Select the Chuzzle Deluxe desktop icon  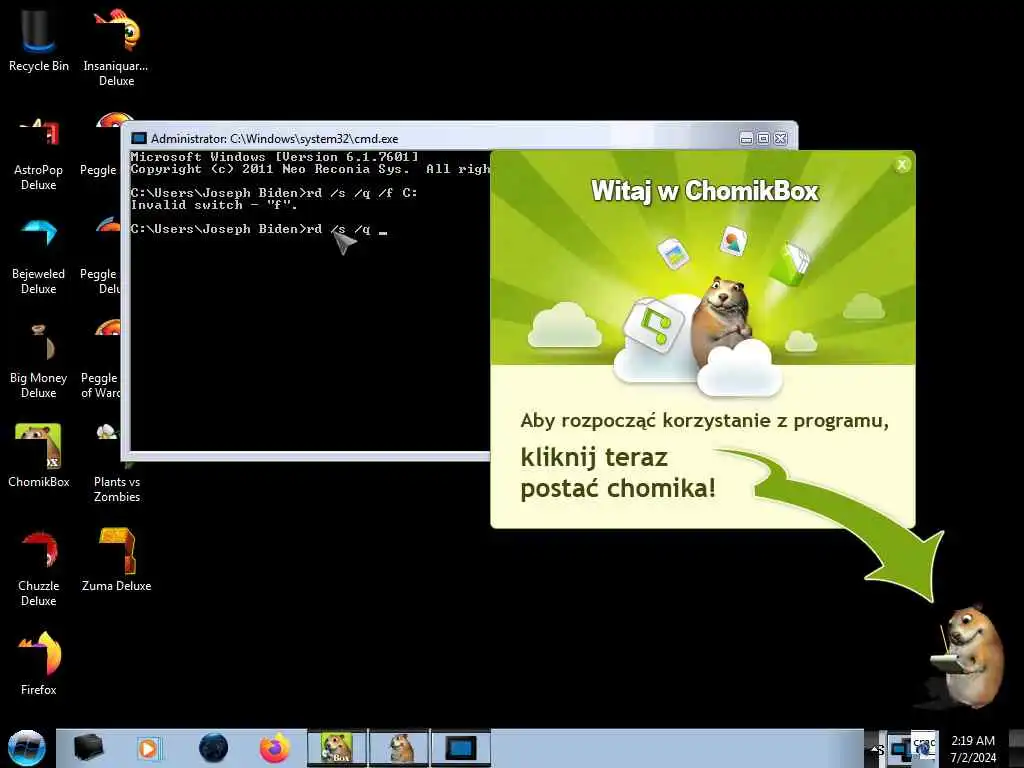pyautogui.click(x=38, y=569)
